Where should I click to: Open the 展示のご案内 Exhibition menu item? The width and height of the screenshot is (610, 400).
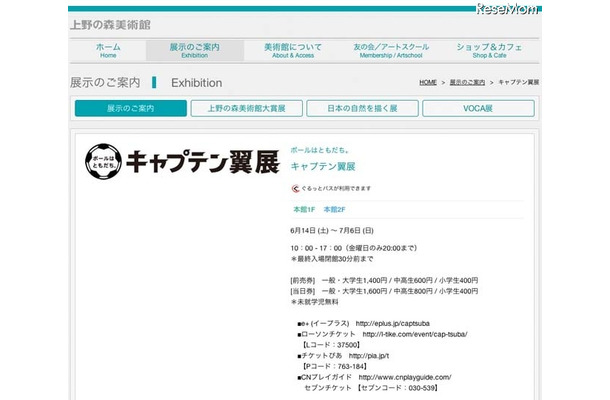[x=195, y=51]
